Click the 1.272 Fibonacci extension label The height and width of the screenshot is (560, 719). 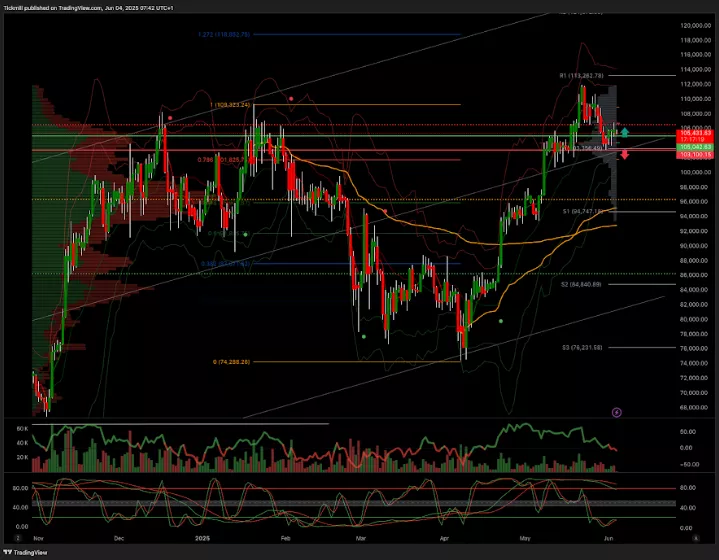tap(222, 35)
